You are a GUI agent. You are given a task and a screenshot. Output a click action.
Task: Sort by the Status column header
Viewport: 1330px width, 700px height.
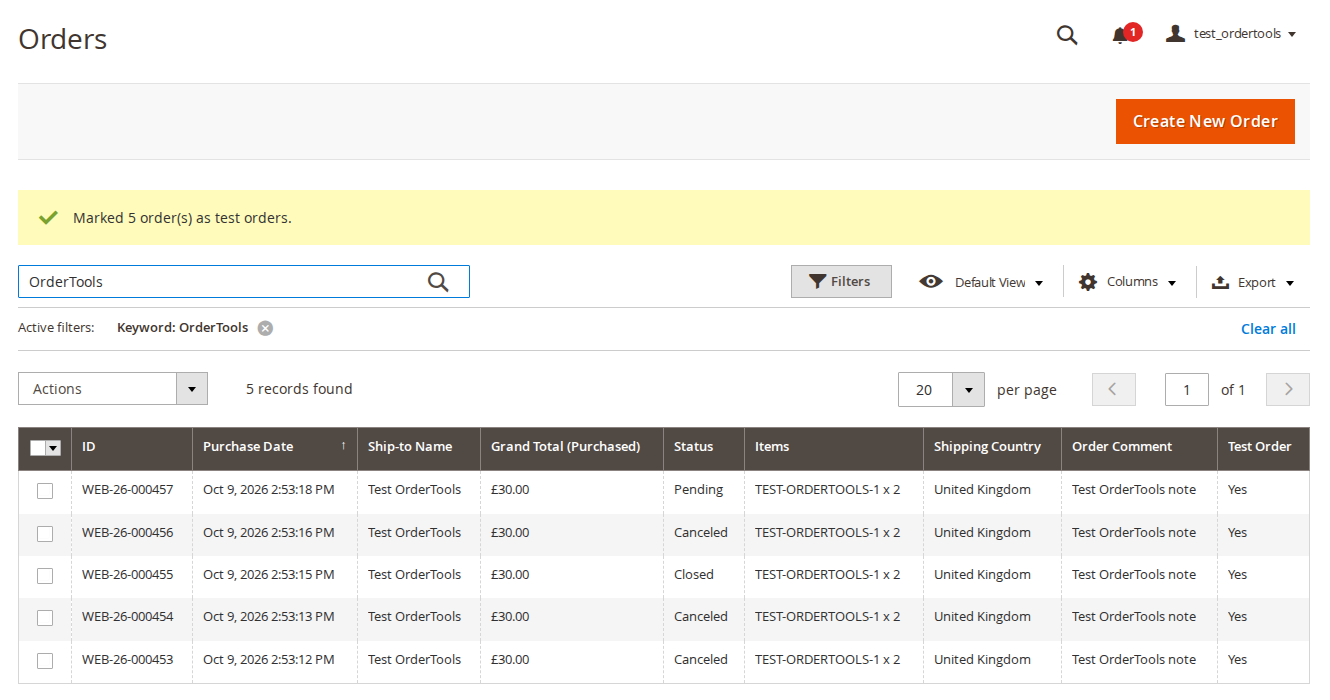[x=704, y=447]
